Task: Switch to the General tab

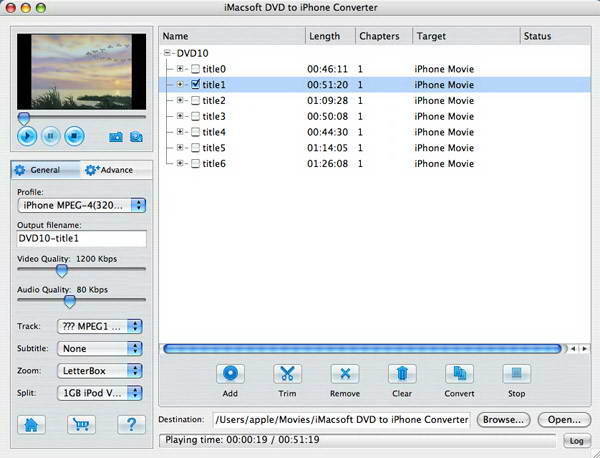Action: point(46,170)
